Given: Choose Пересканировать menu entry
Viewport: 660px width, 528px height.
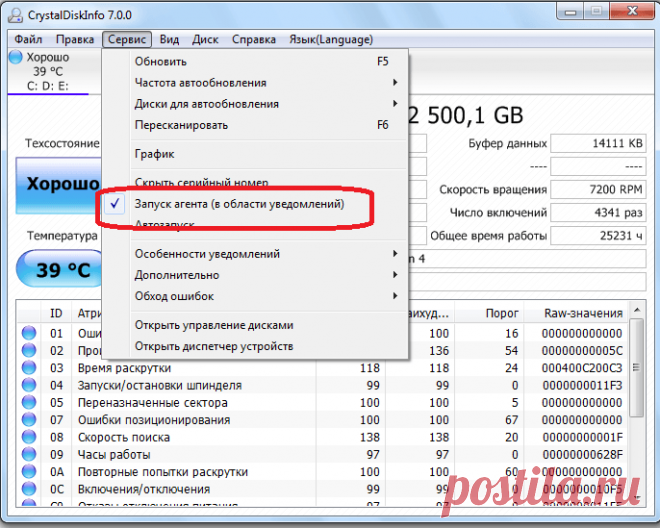Looking at the screenshot, I should coord(255,125).
